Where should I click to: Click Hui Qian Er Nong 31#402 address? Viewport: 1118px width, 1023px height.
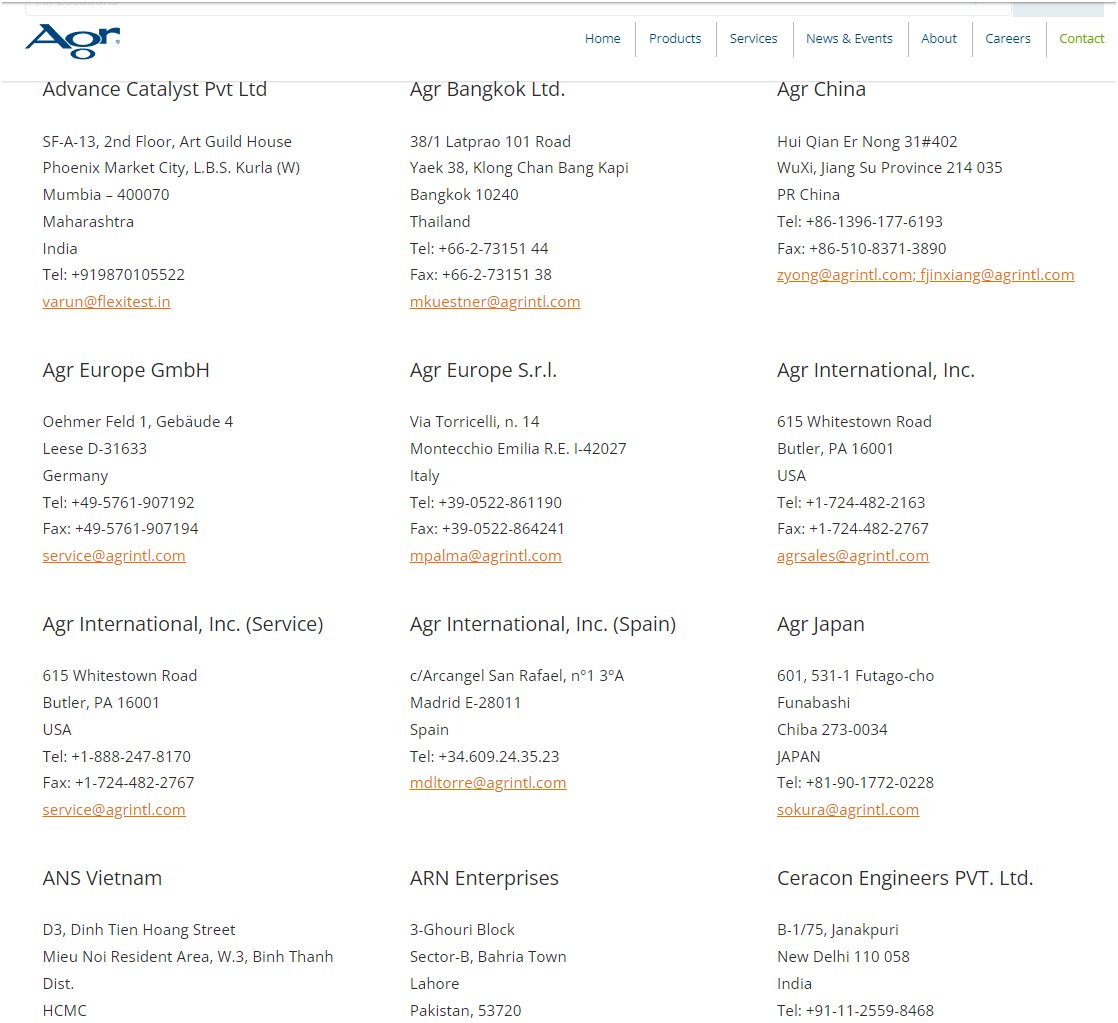pyautogui.click(x=867, y=142)
